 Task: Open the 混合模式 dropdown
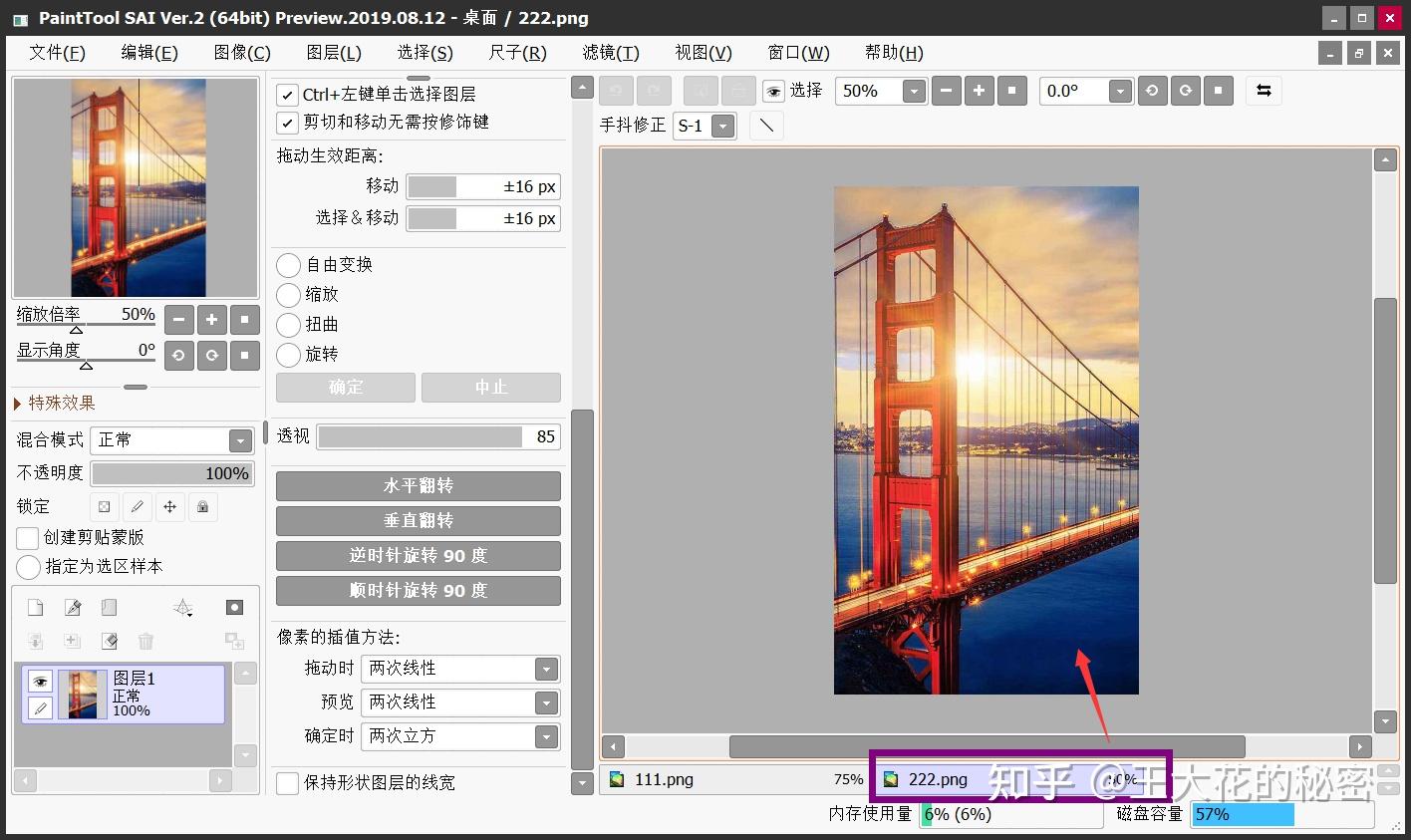(240, 440)
